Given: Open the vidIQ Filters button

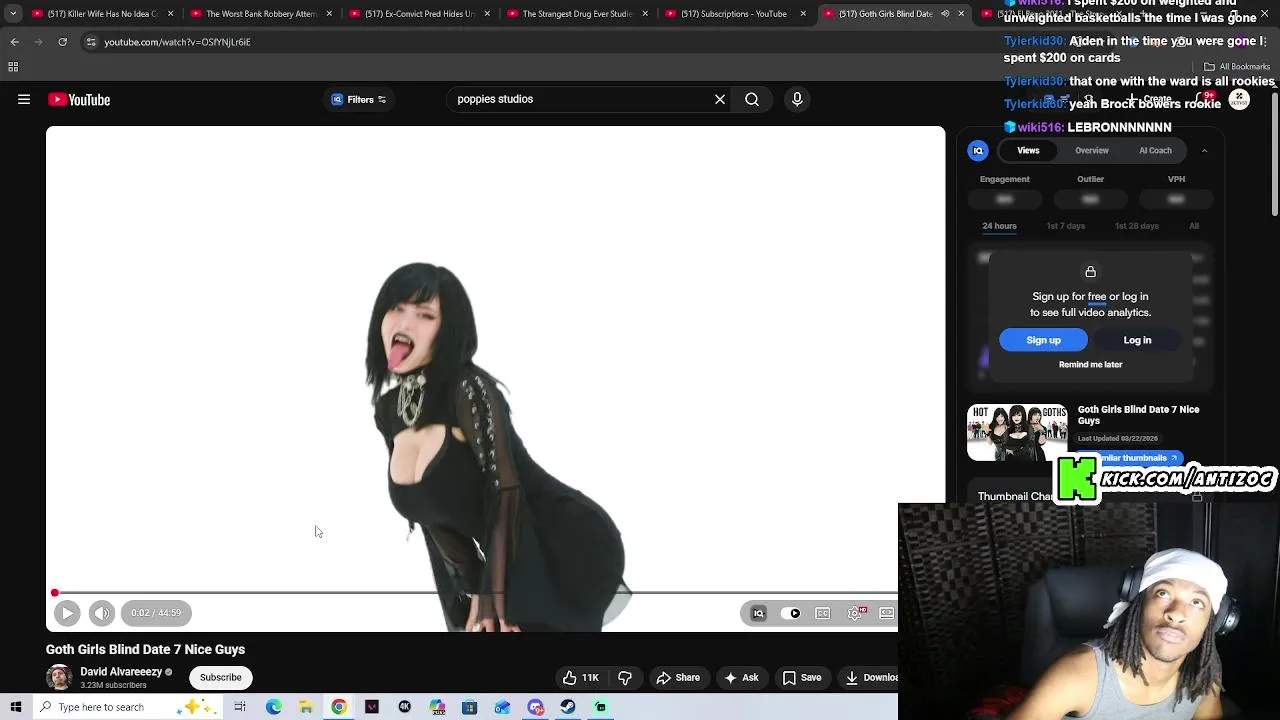Looking at the screenshot, I should point(359,99).
